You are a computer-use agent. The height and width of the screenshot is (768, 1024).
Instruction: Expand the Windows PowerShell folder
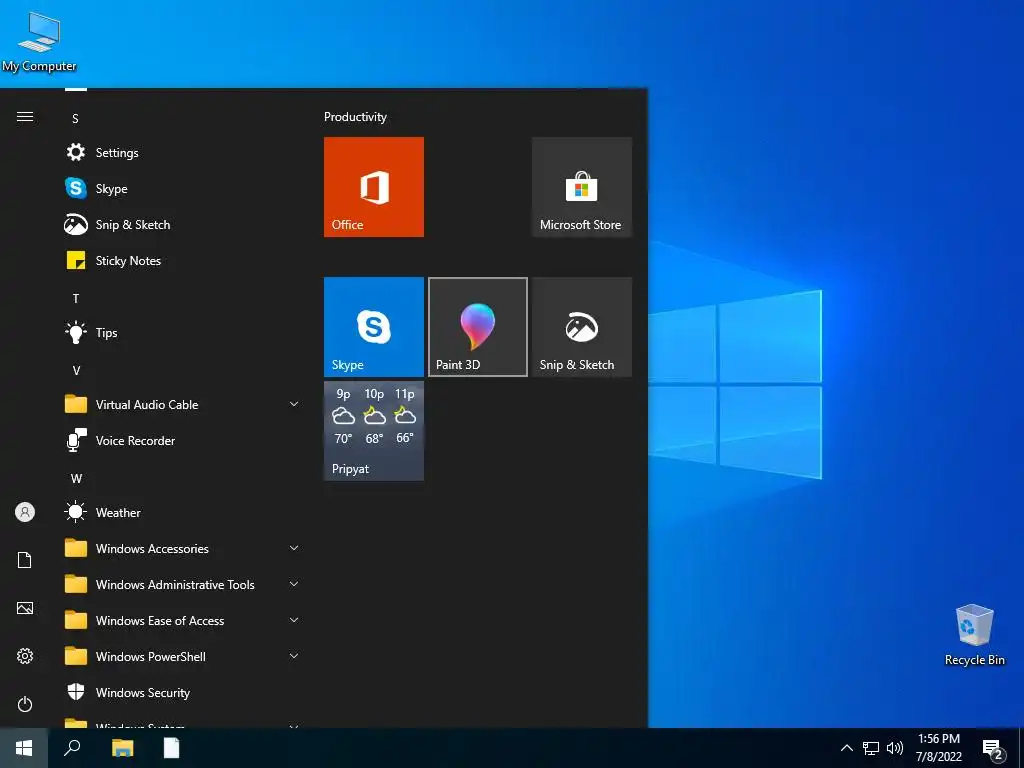[183, 657]
